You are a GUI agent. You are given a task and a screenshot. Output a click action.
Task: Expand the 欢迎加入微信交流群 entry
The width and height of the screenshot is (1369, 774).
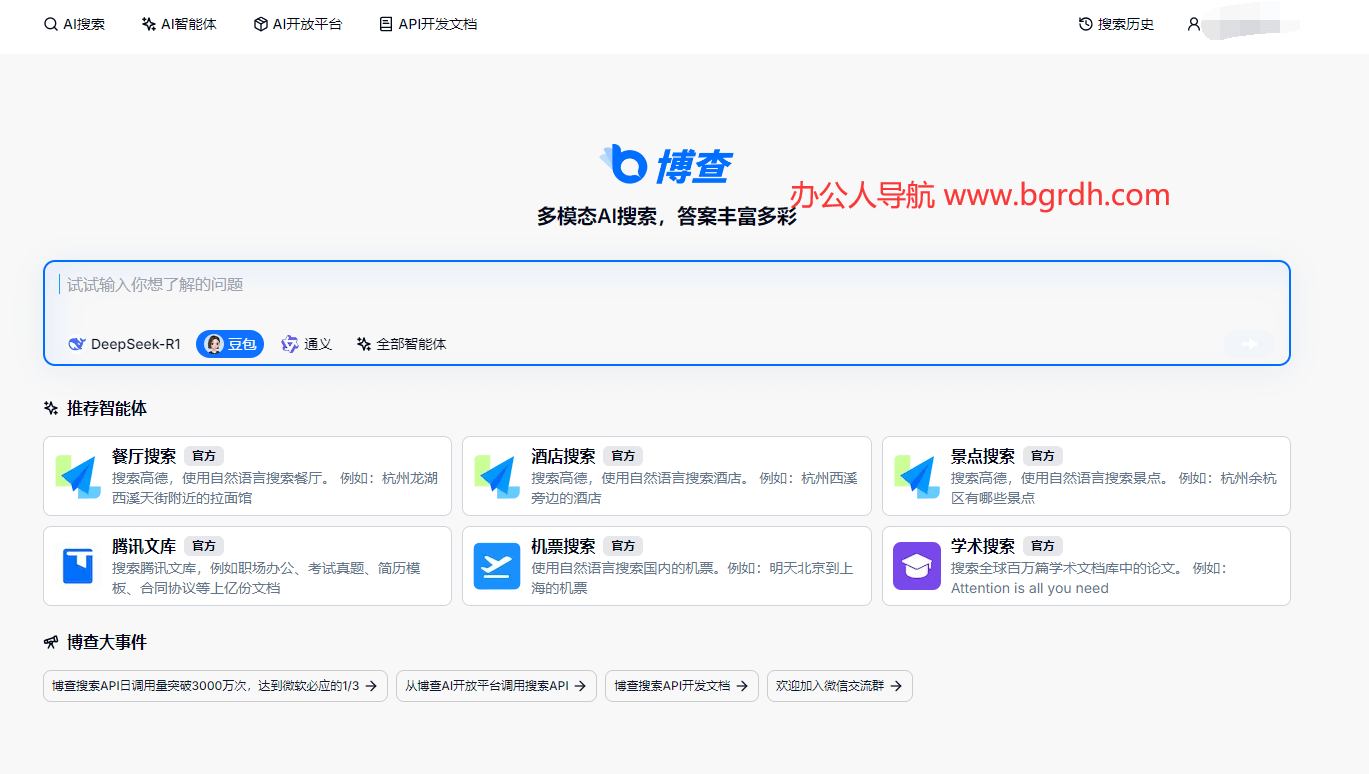(x=839, y=686)
